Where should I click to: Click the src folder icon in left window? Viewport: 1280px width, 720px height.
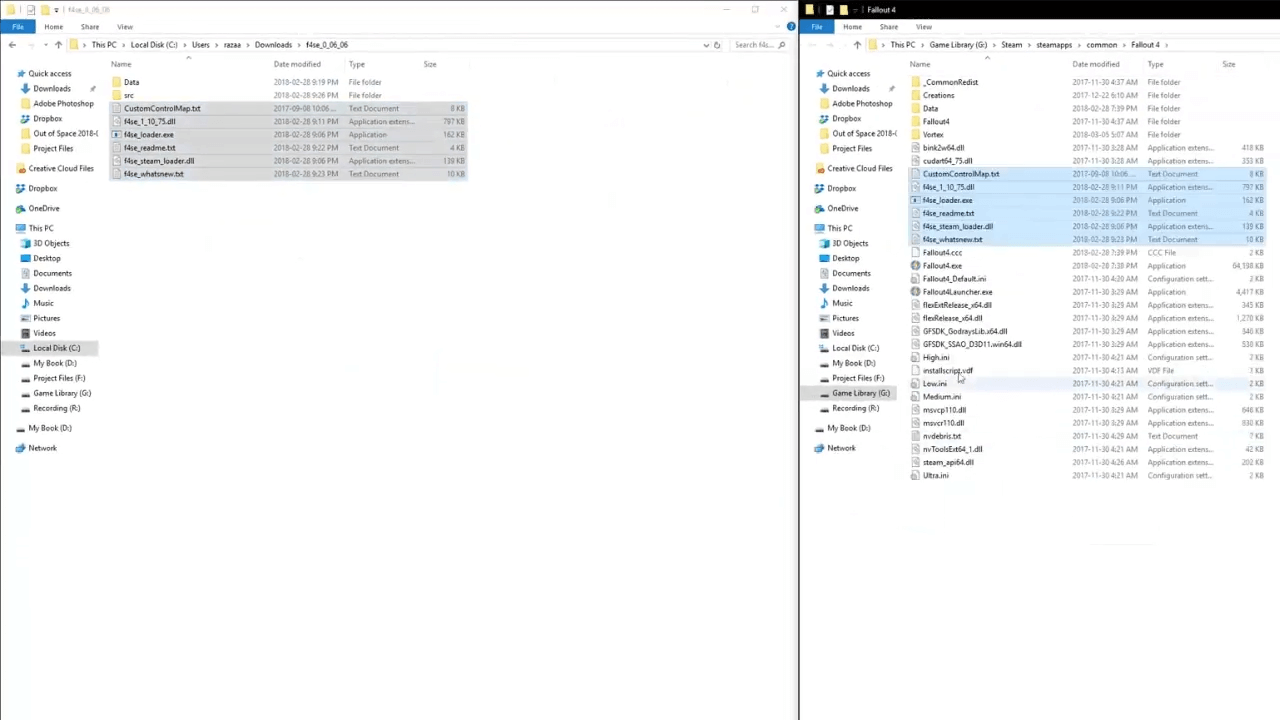click(x=117, y=95)
